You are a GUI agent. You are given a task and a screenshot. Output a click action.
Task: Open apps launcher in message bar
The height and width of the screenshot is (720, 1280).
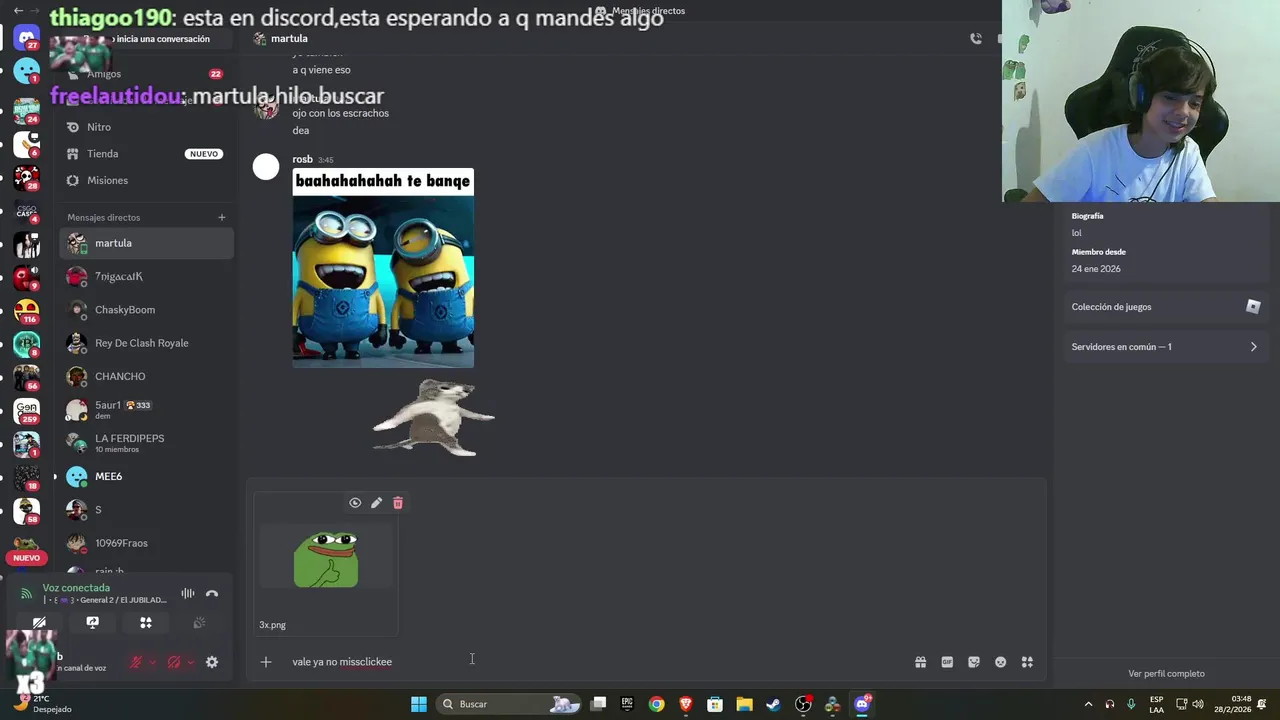click(x=1027, y=662)
